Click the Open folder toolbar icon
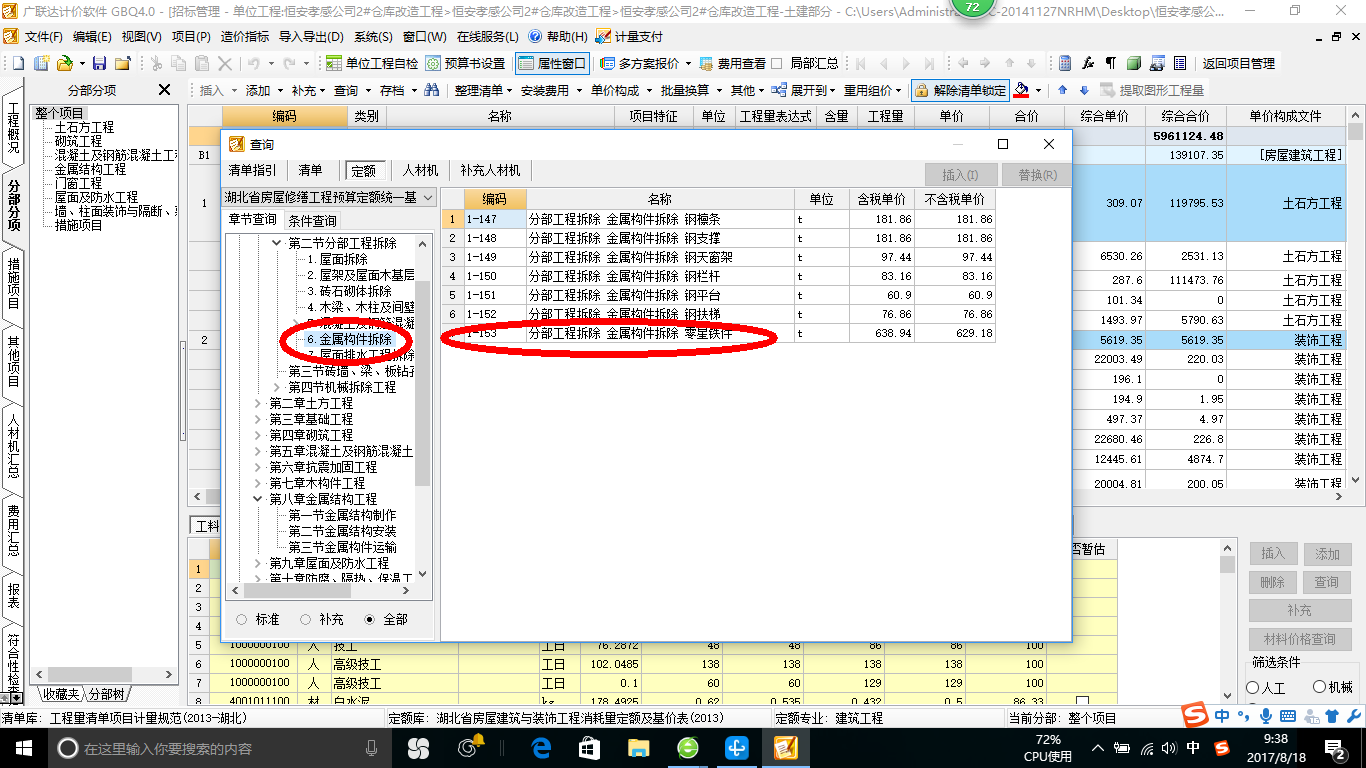This screenshot has width=1366, height=768. (64, 63)
